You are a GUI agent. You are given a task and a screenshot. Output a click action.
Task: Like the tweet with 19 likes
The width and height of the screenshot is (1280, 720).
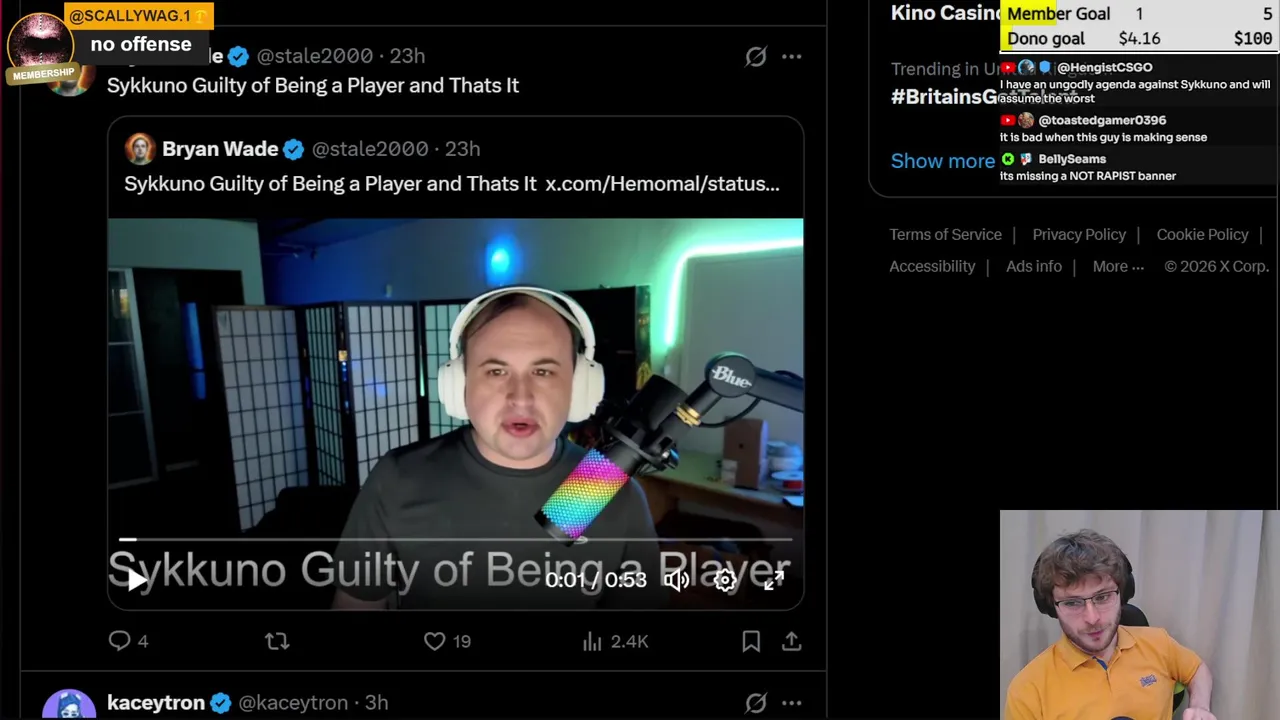pyautogui.click(x=447, y=641)
